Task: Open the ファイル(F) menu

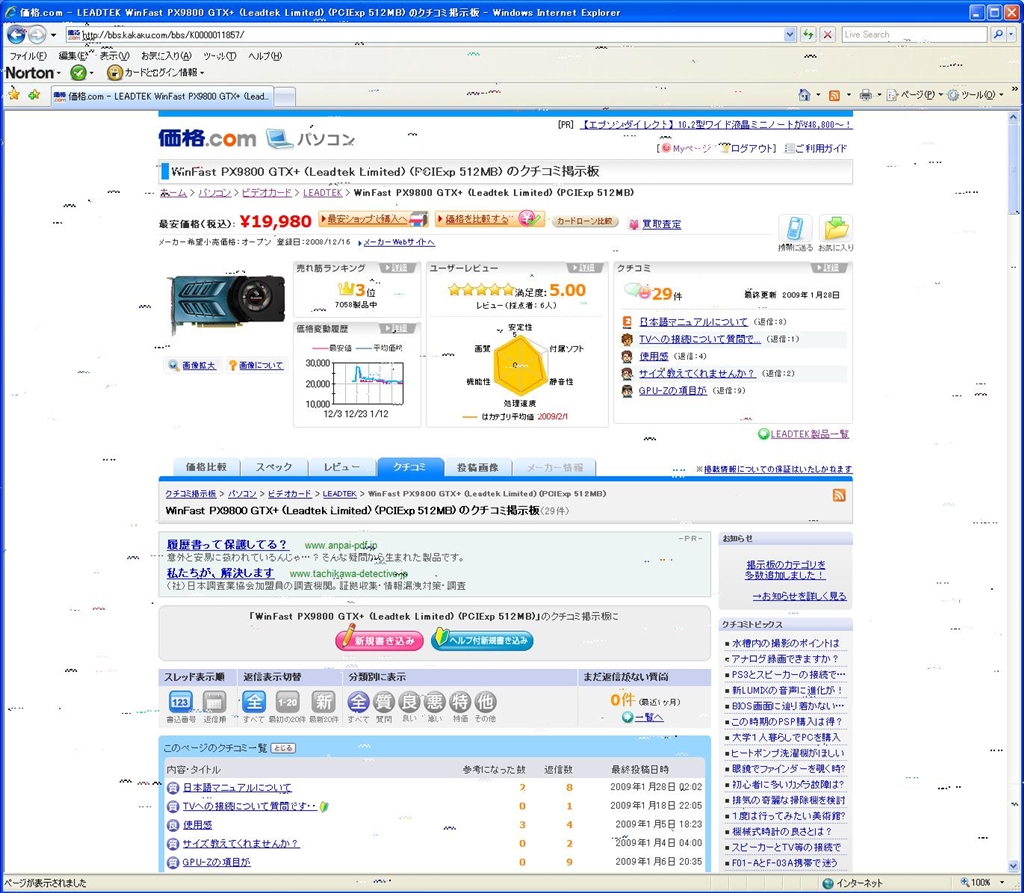Action: [x=27, y=56]
